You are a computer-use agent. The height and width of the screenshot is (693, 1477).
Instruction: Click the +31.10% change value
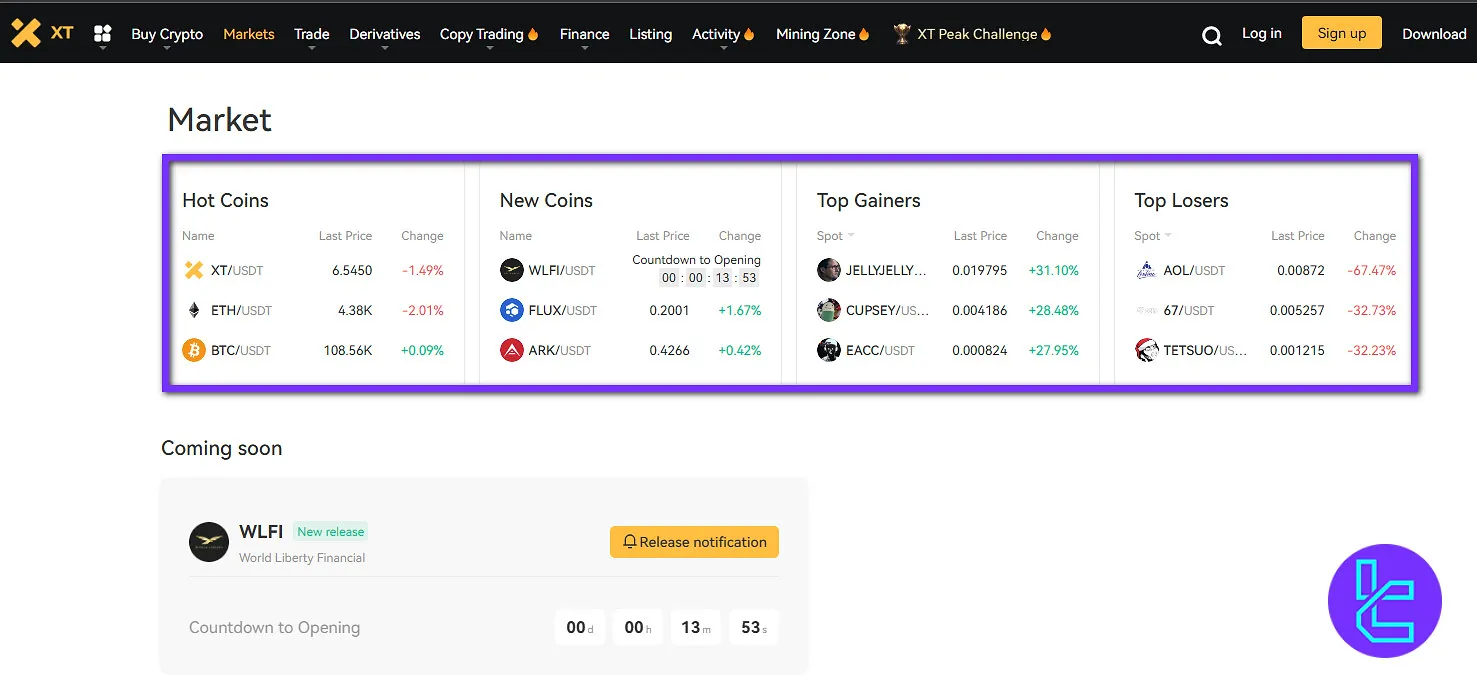pyautogui.click(x=1054, y=270)
